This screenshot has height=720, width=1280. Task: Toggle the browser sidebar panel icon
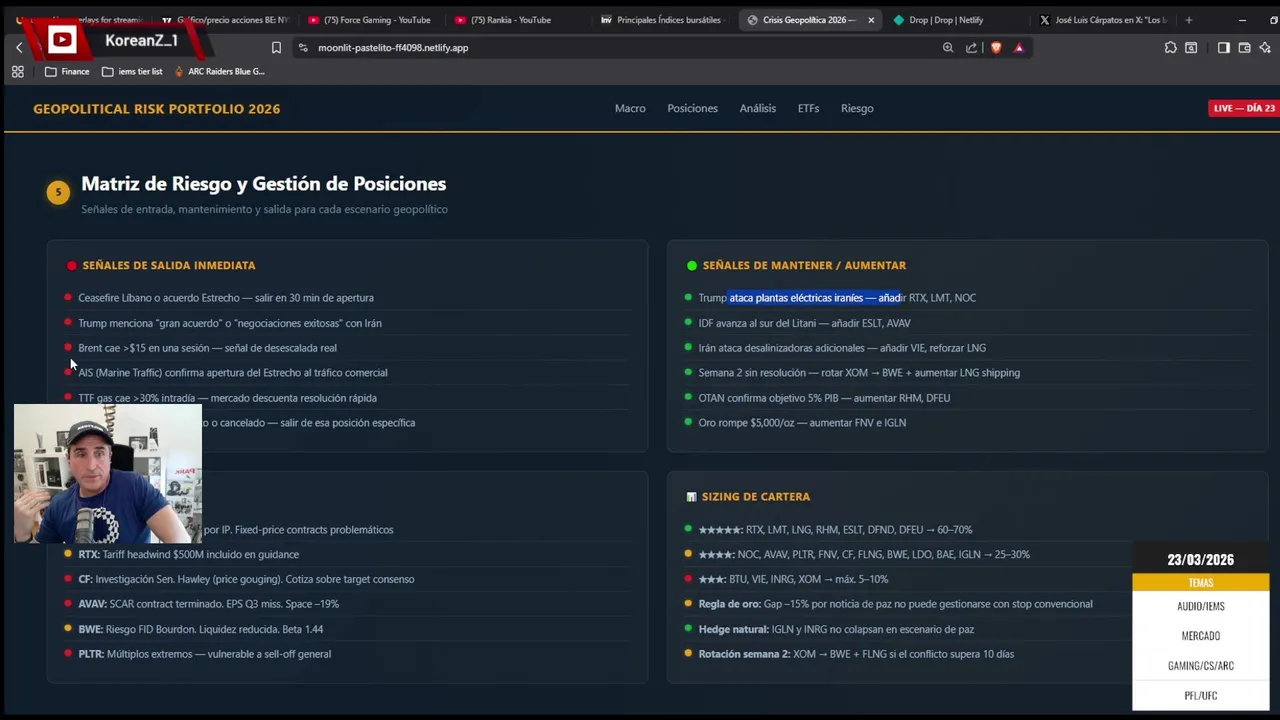pos(1224,47)
